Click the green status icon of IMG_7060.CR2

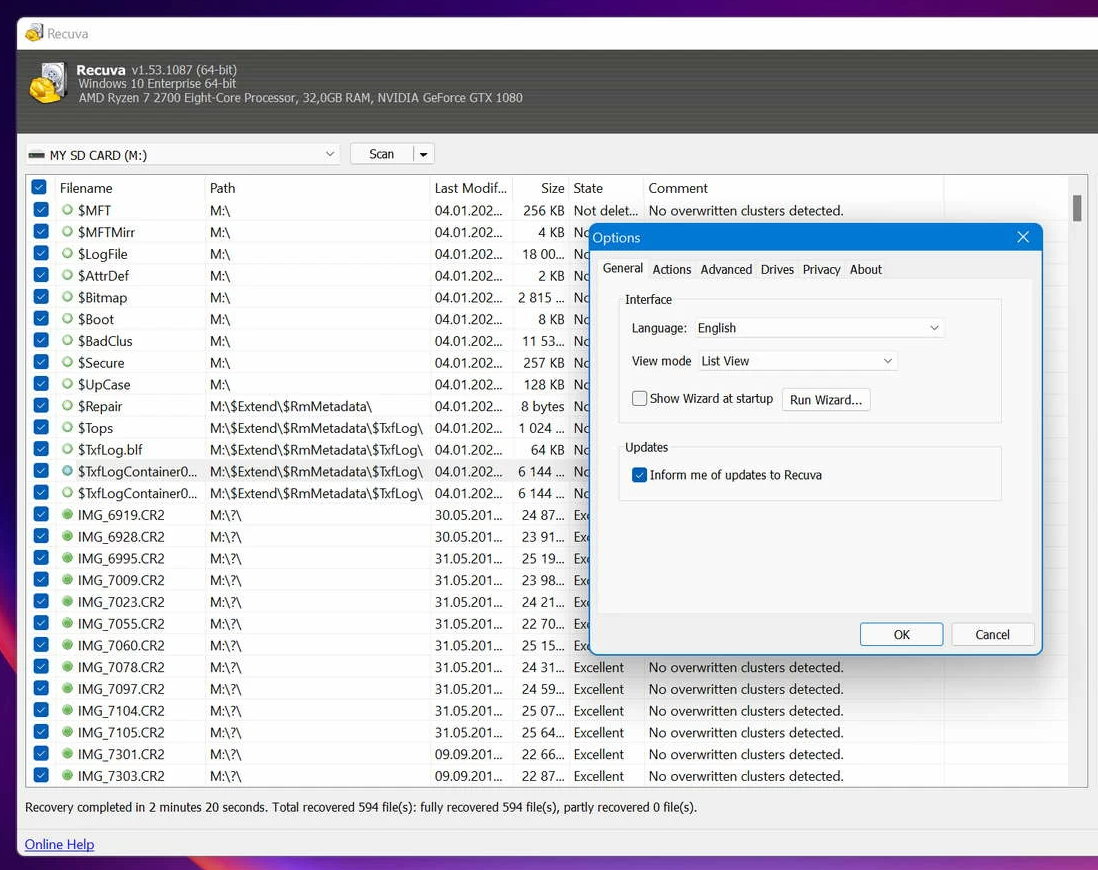[67, 644]
